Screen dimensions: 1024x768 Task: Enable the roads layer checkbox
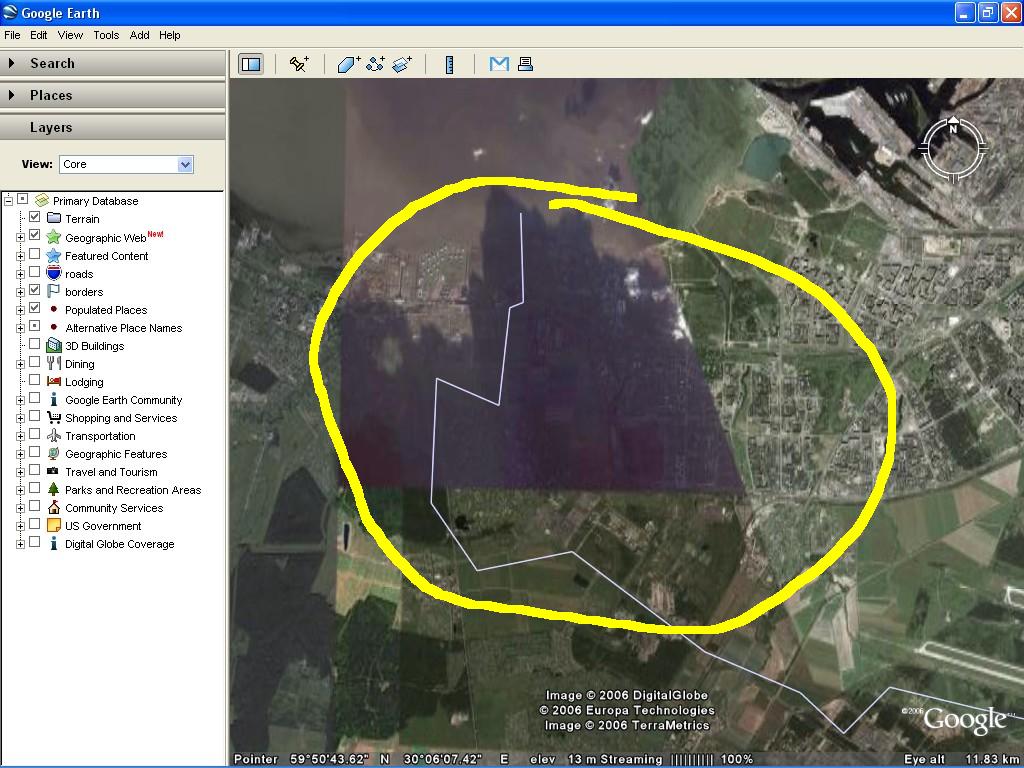[x=35, y=273]
